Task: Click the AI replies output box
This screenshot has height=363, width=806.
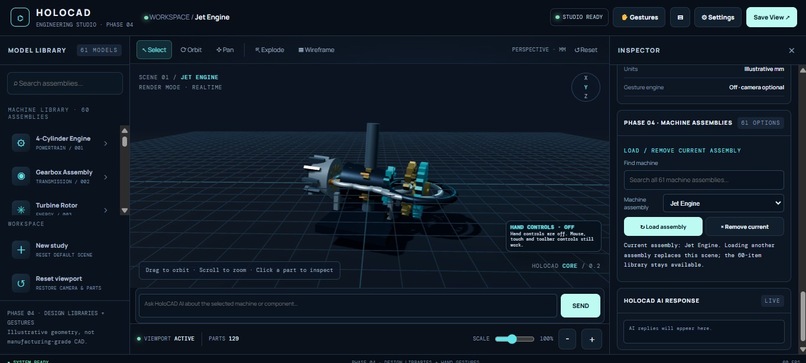Action: point(704,332)
